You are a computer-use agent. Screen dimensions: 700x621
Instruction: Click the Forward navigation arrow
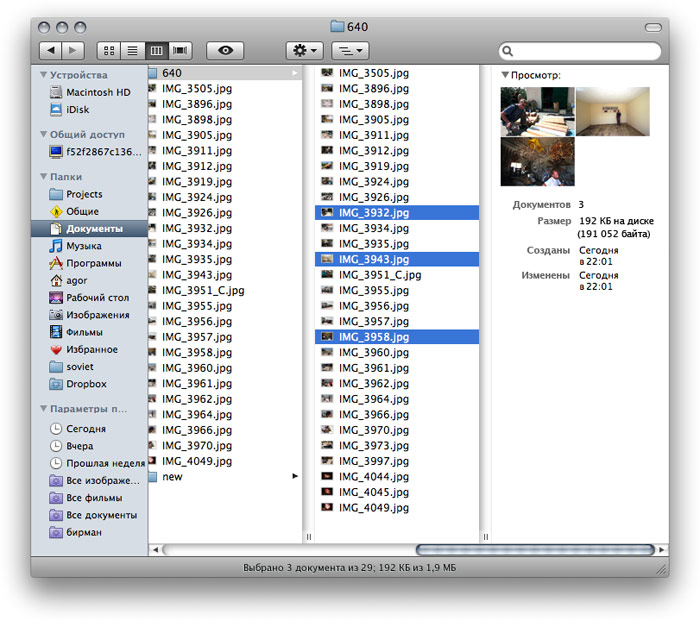pos(72,50)
